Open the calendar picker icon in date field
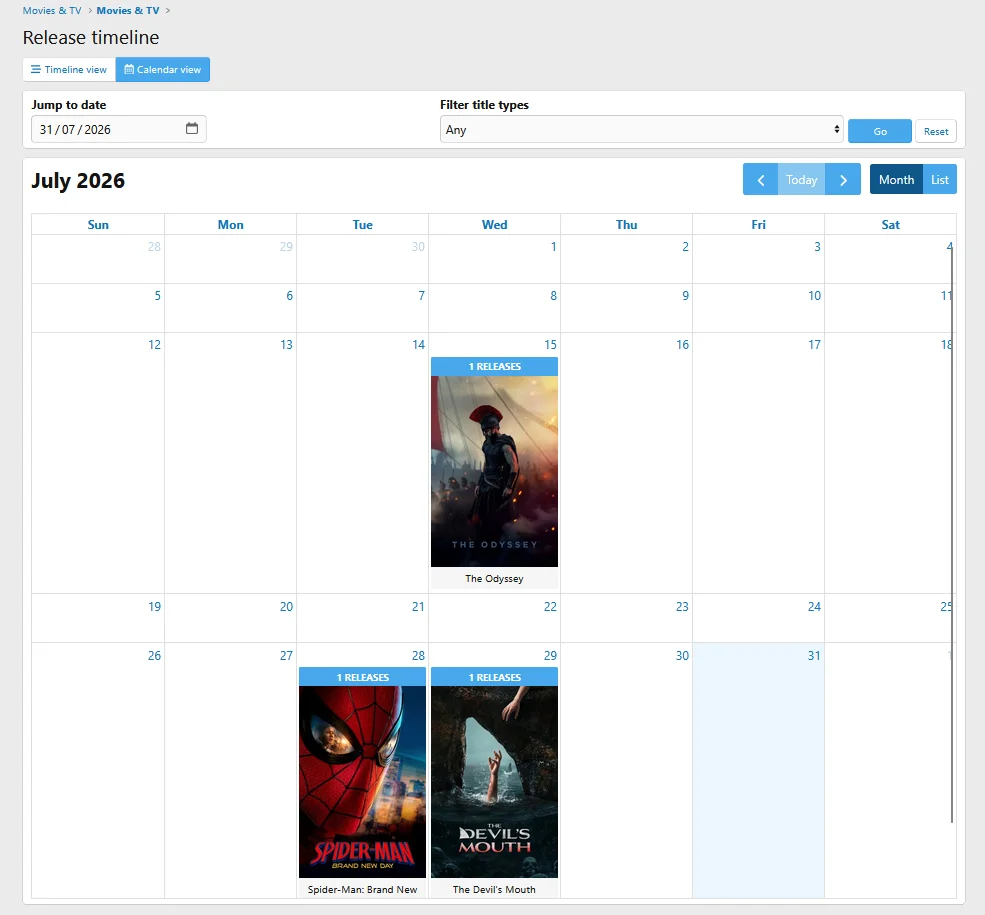Image resolution: width=985 pixels, height=915 pixels. tap(192, 129)
